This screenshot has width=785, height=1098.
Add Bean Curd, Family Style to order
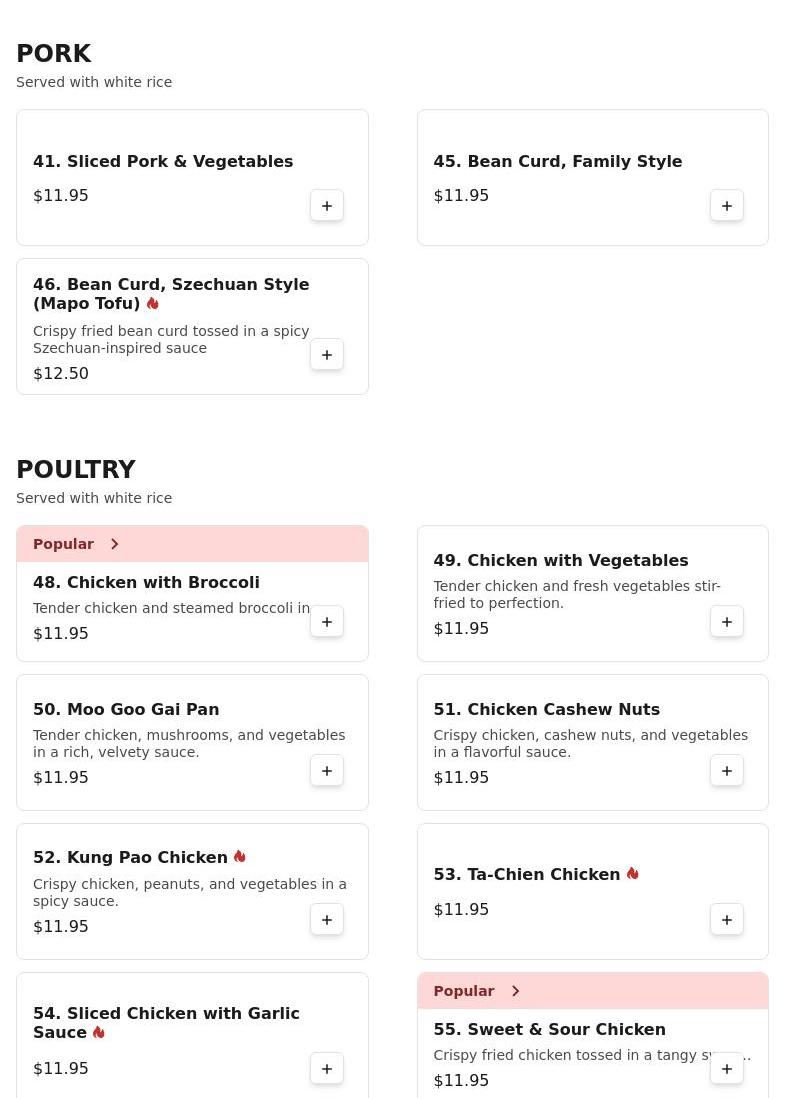pyautogui.click(x=727, y=206)
